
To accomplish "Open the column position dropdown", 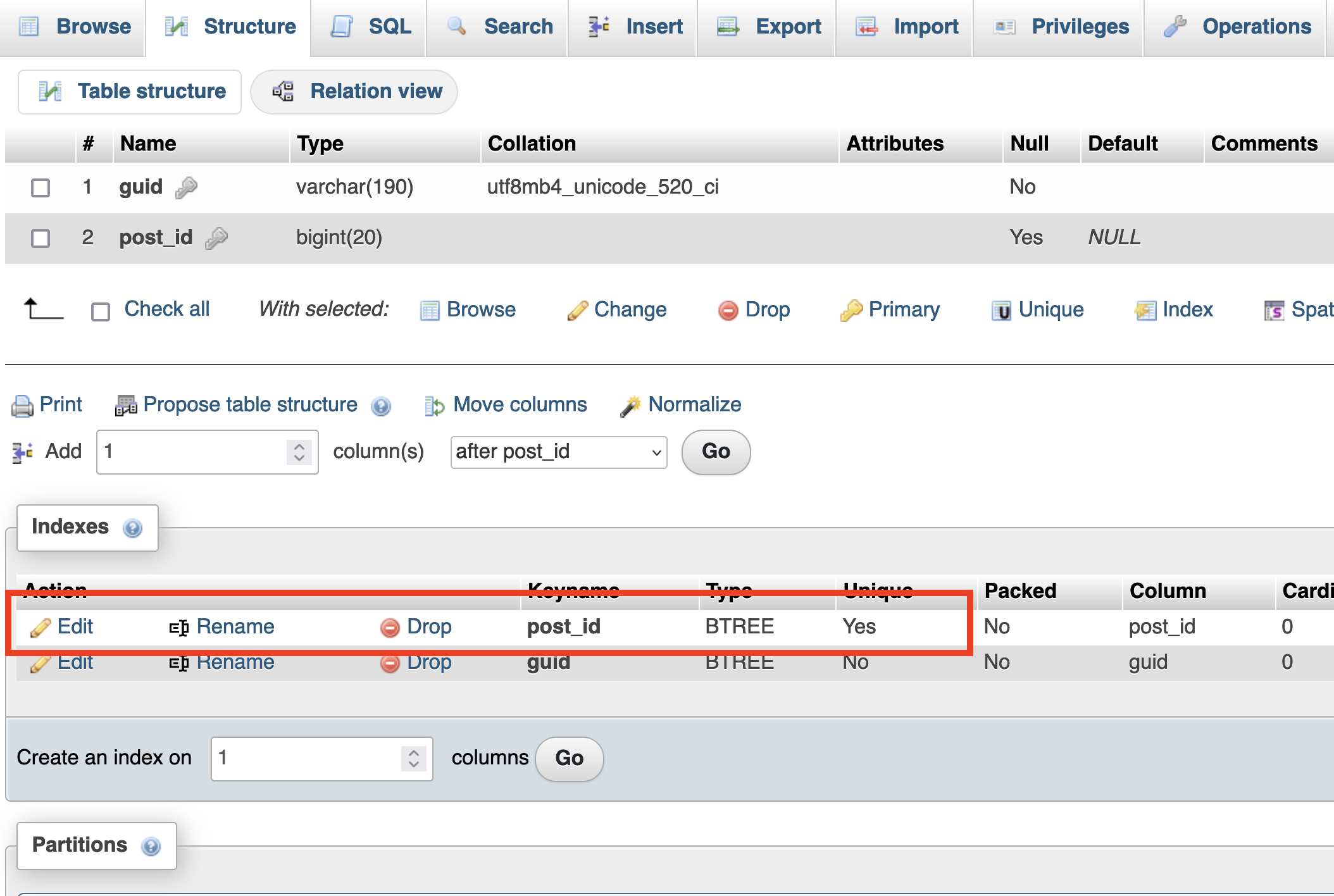I will (x=559, y=452).
